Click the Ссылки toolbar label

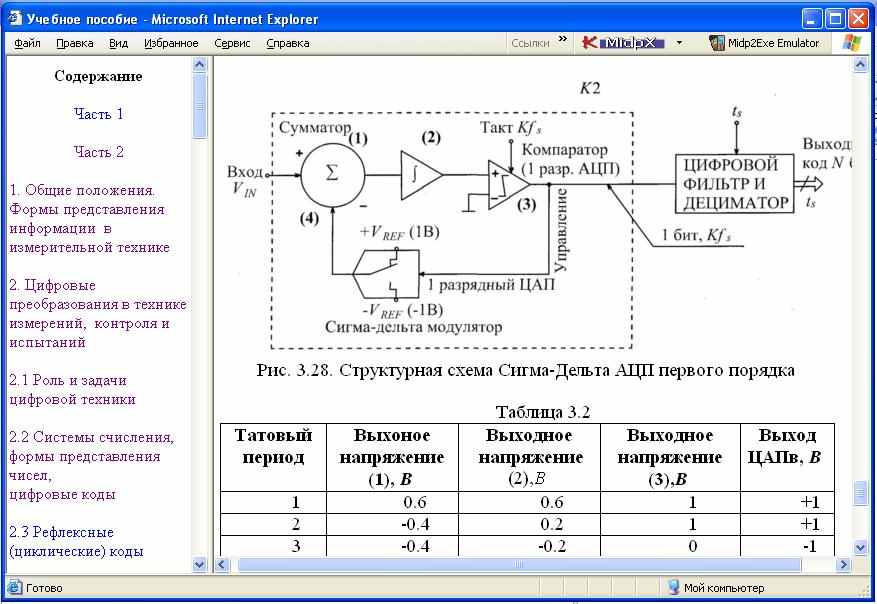click(x=530, y=44)
